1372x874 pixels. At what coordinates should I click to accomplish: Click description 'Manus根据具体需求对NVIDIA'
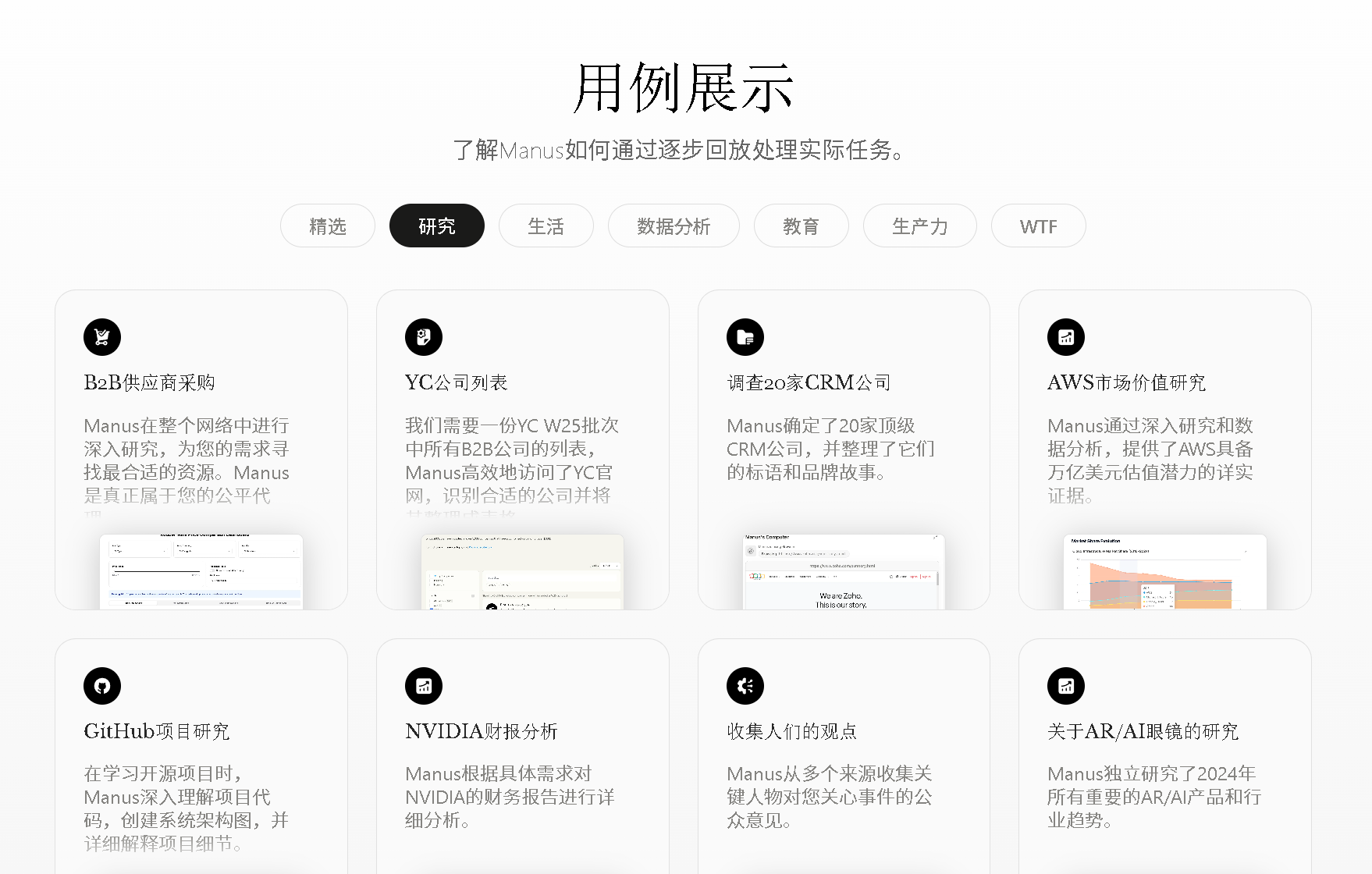510,797
